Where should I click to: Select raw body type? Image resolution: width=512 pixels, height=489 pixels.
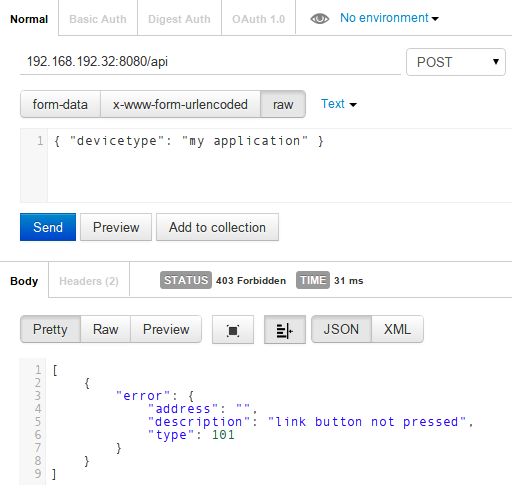point(283,104)
